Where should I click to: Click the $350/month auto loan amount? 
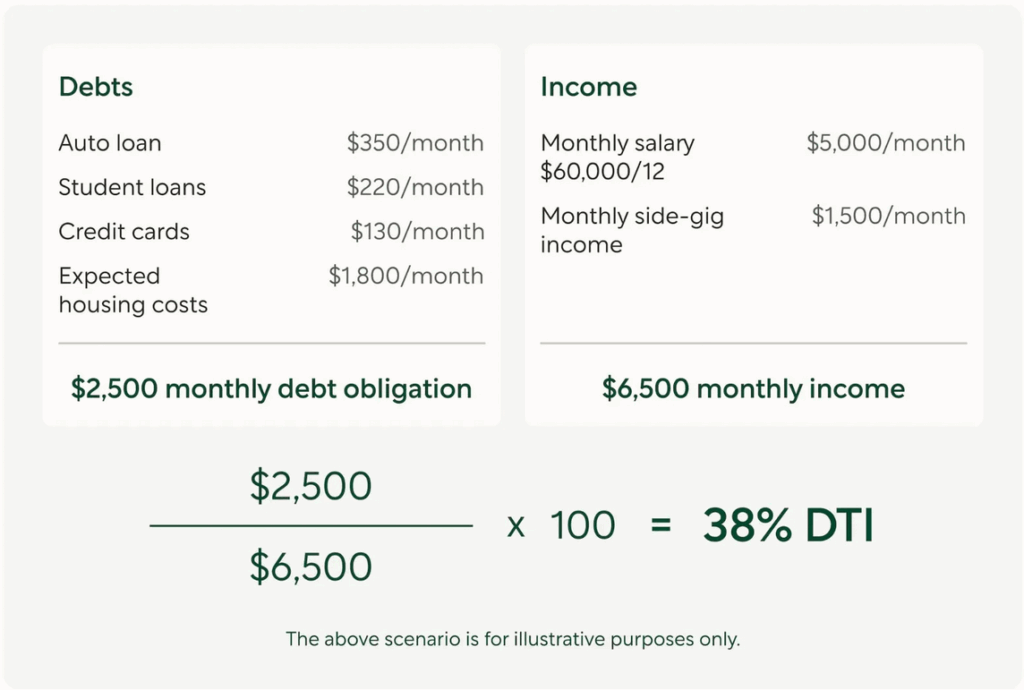pyautogui.click(x=415, y=143)
